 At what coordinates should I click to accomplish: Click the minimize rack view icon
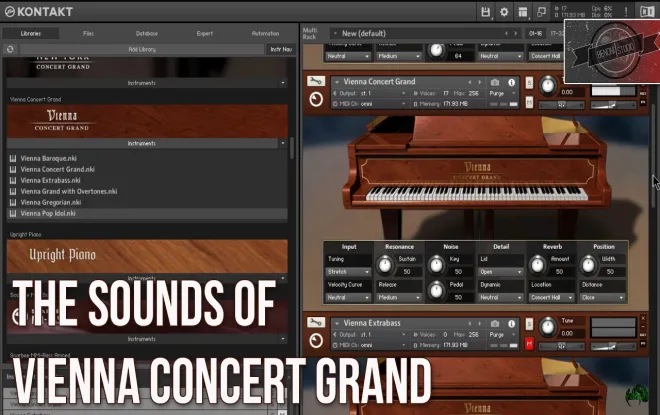tap(541, 12)
